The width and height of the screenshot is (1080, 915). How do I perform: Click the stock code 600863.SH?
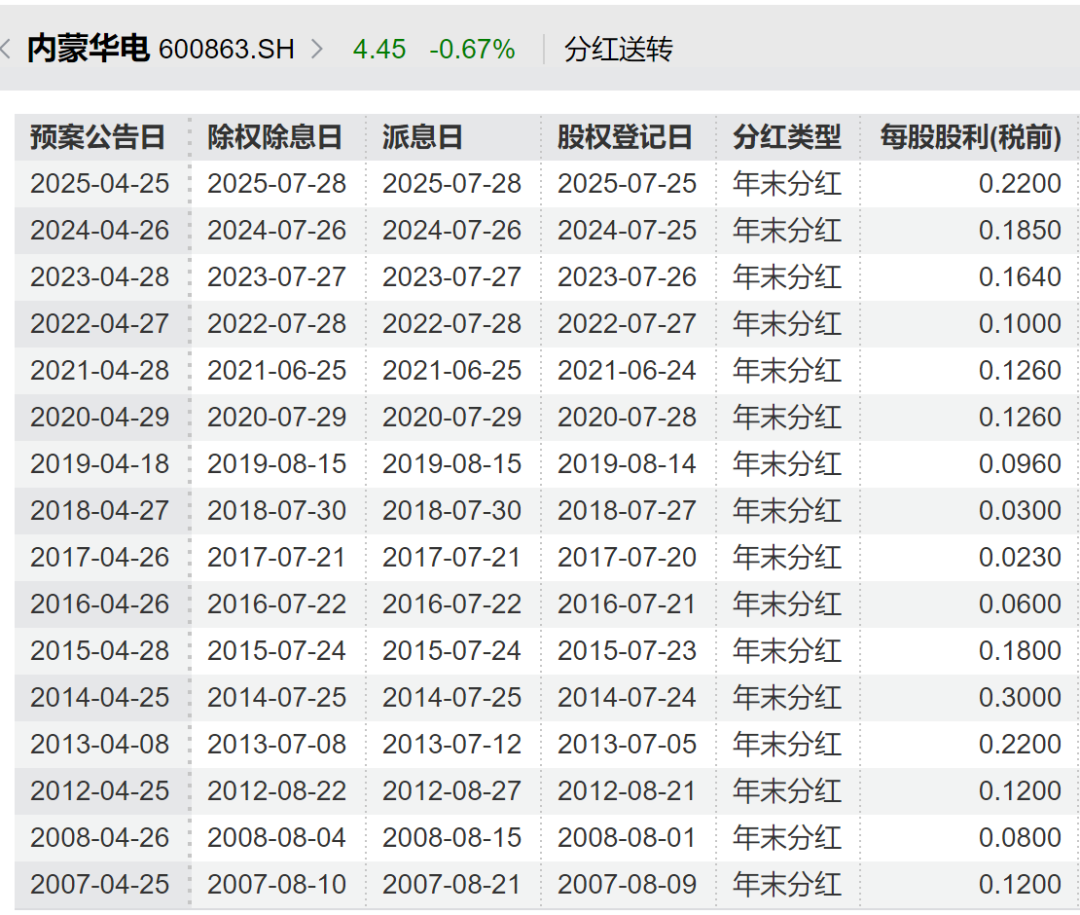coord(227,50)
